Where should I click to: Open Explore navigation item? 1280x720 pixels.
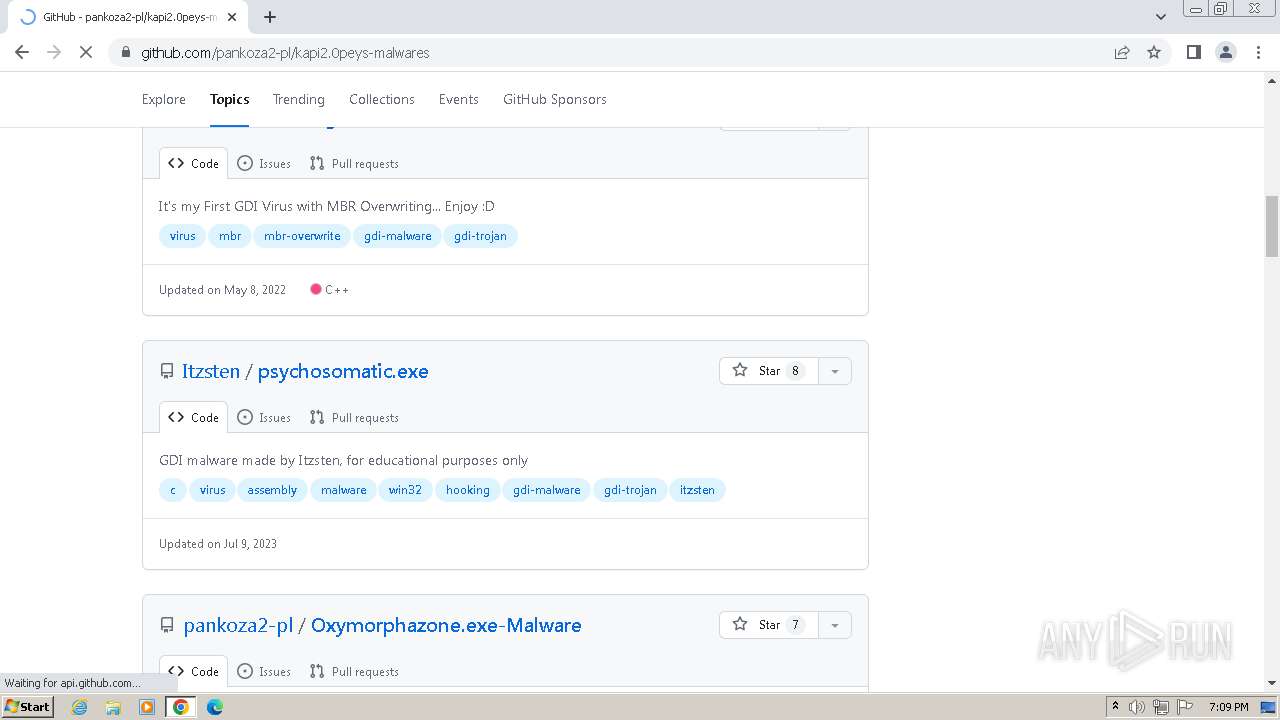tap(164, 99)
